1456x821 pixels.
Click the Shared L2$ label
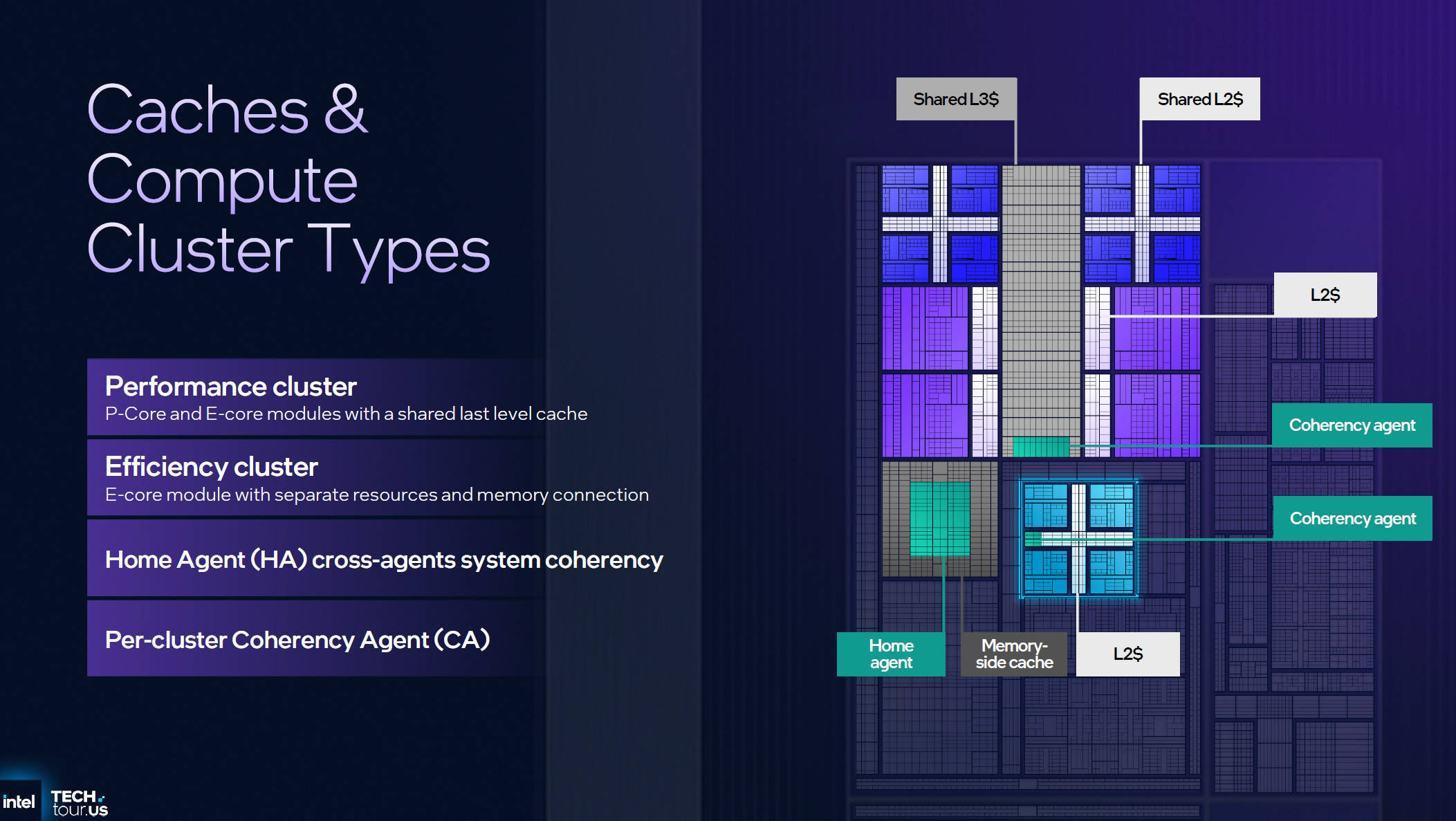click(x=1200, y=99)
